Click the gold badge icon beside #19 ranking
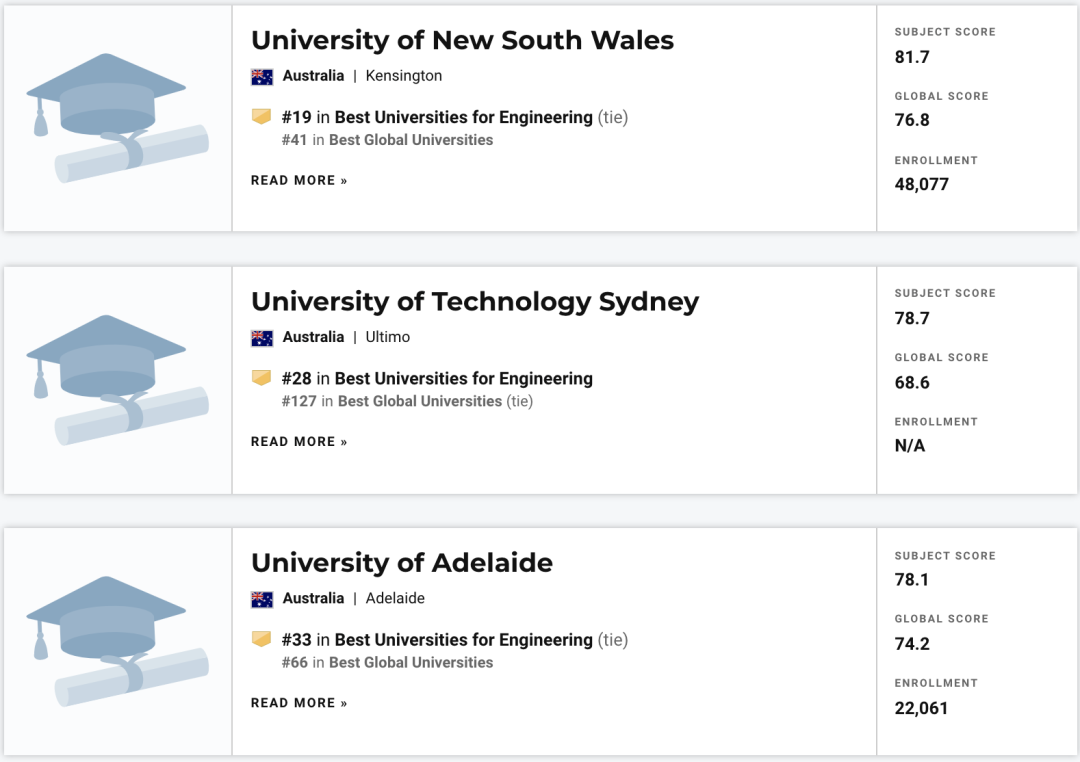The width and height of the screenshot is (1080, 762). (262, 116)
